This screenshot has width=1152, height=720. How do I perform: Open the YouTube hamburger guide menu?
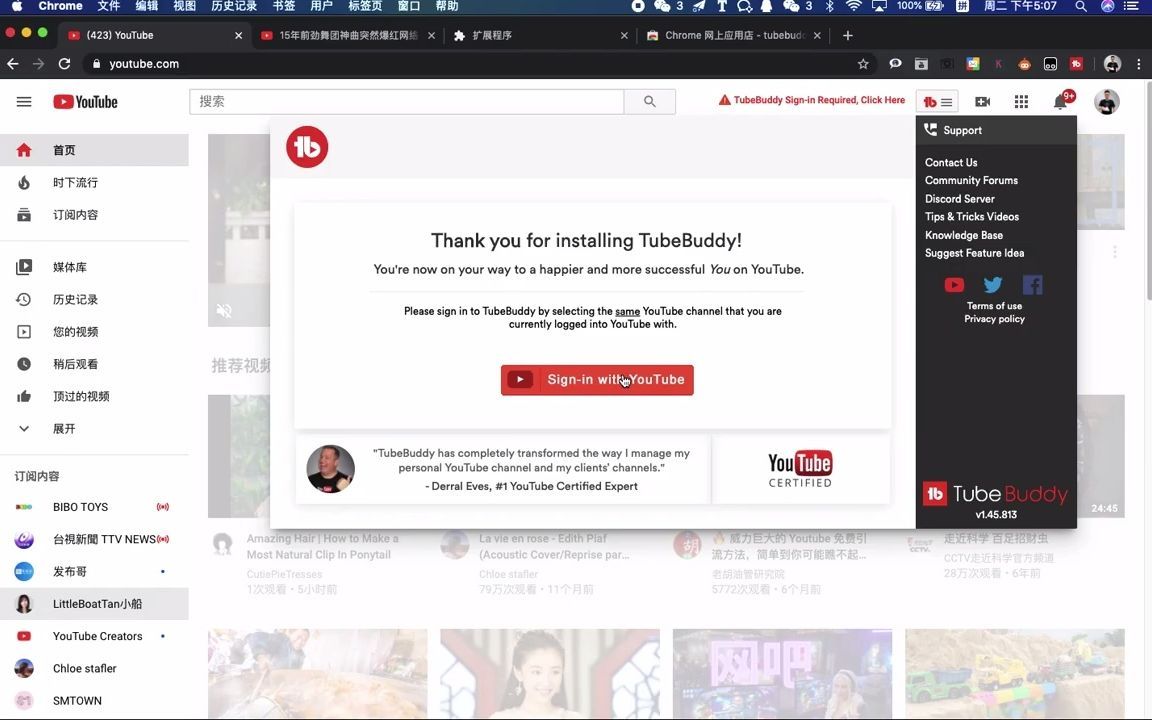(x=24, y=101)
